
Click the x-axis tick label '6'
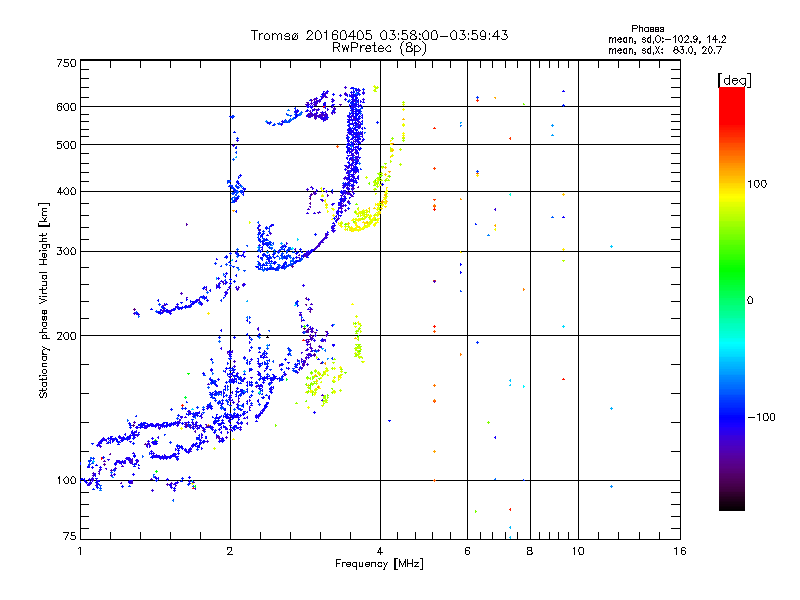pos(467,551)
